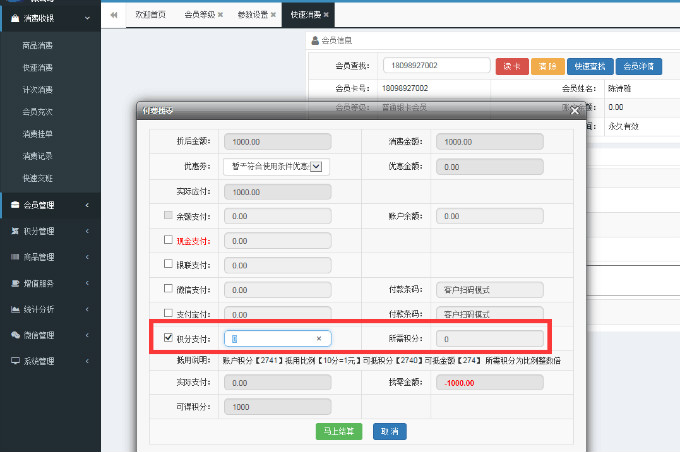Expand the 统计分析 sidebar section
The width and height of the screenshot is (680, 452).
click(87, 309)
